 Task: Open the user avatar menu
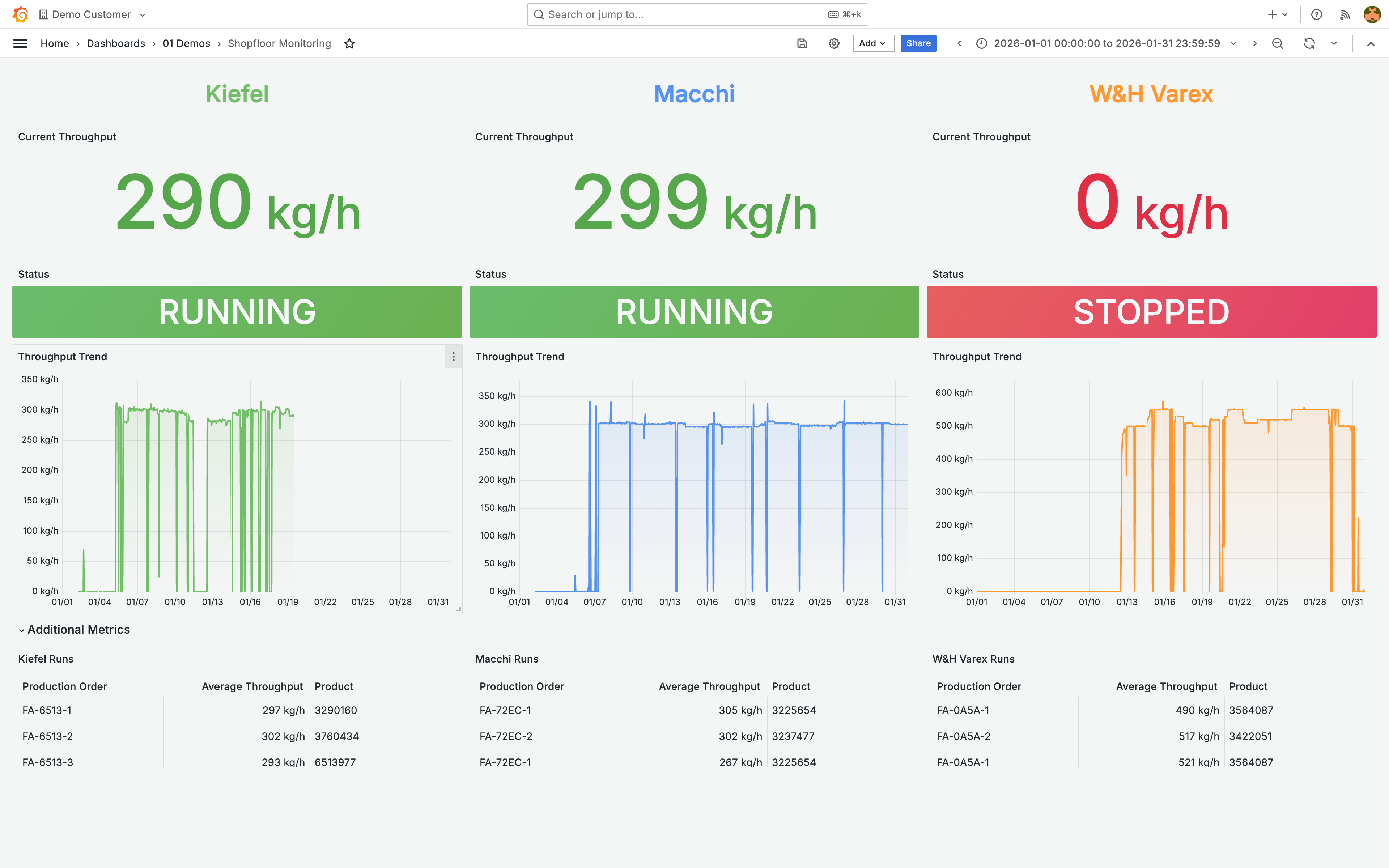[1372, 14]
